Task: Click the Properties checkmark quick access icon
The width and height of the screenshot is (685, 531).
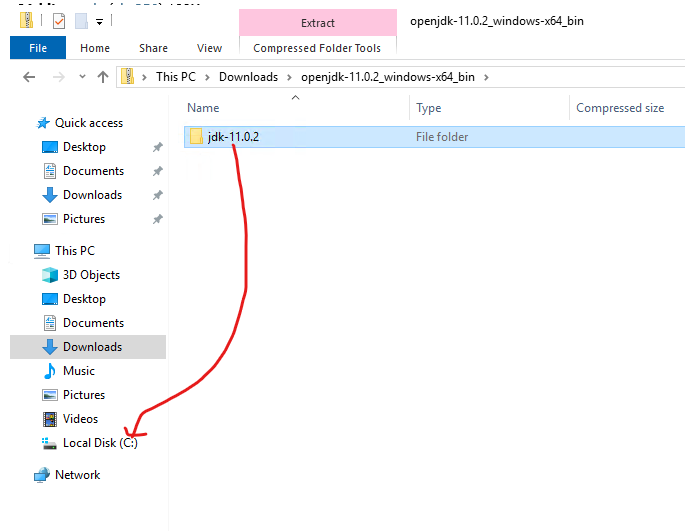Action: (x=59, y=21)
